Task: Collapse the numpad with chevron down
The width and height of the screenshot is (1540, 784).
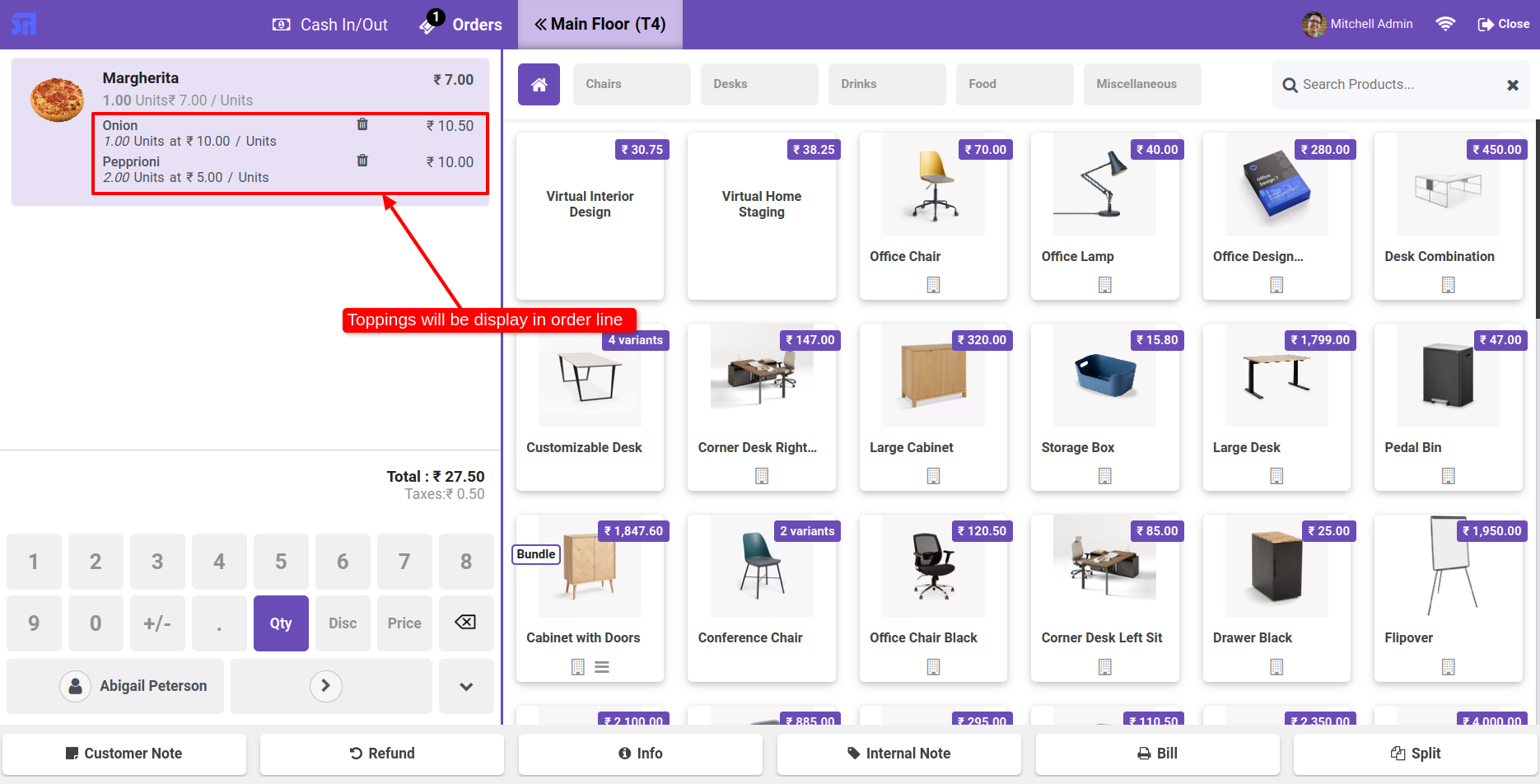Action: (466, 686)
